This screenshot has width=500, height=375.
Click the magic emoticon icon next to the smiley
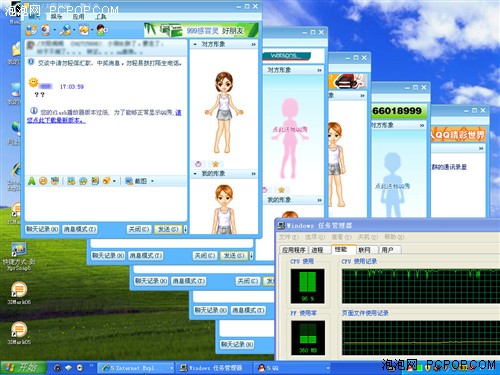55,181
